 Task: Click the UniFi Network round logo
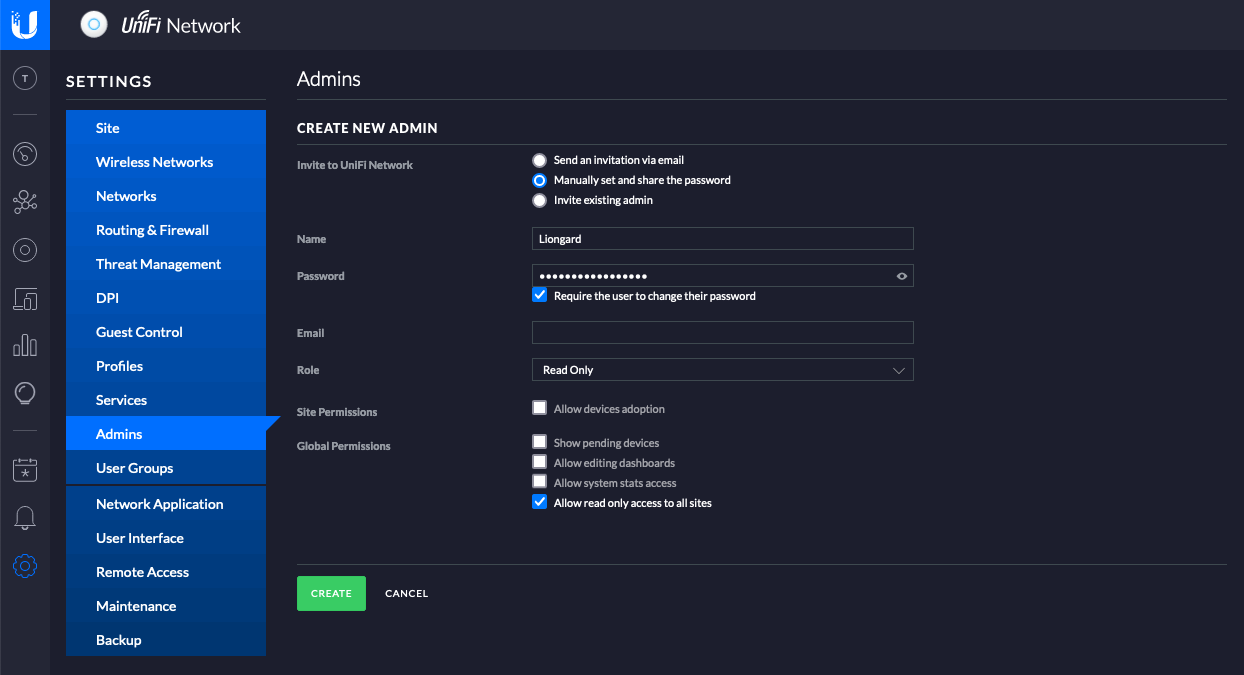(93, 25)
